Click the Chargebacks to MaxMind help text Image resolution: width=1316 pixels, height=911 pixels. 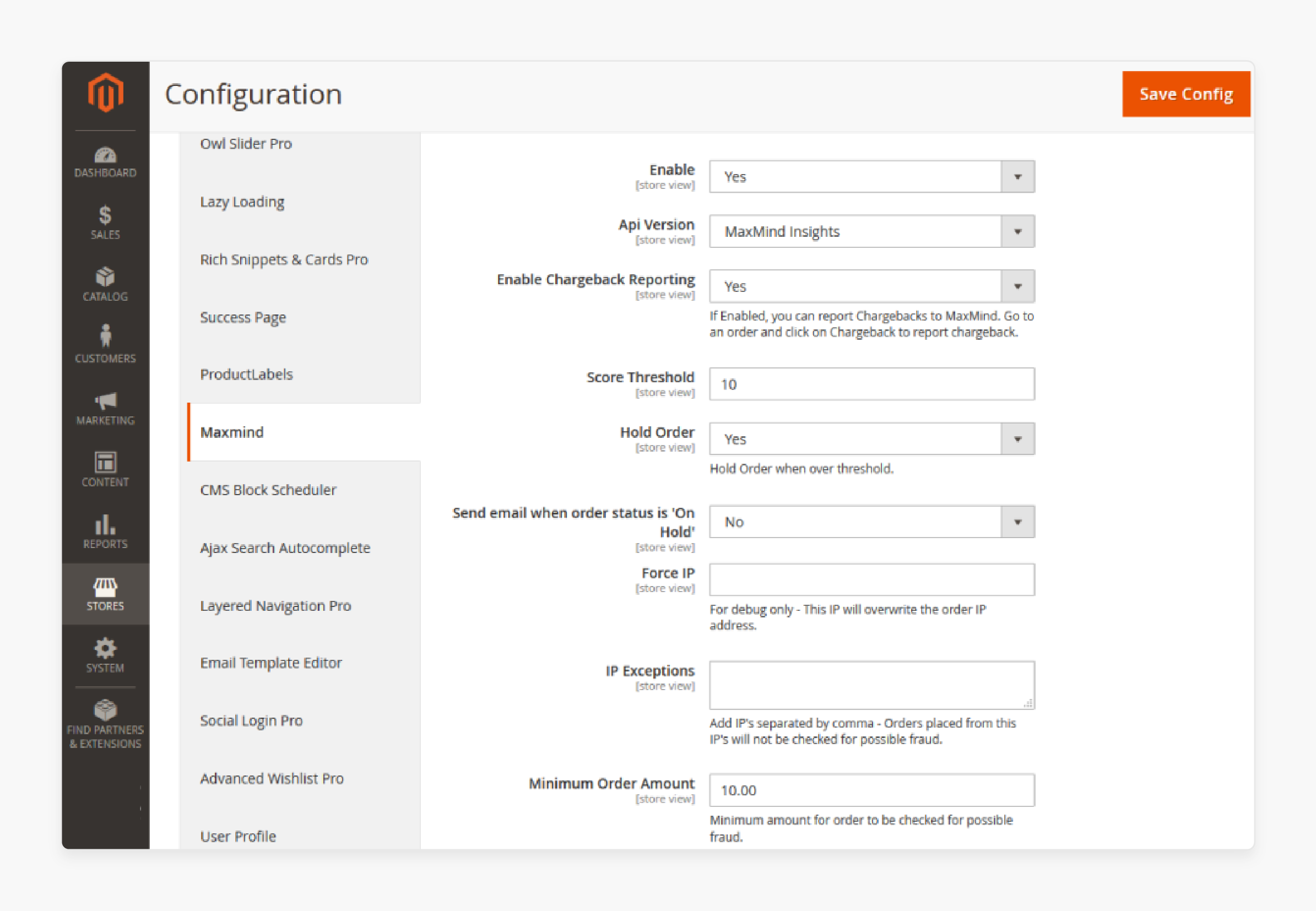pos(872,324)
